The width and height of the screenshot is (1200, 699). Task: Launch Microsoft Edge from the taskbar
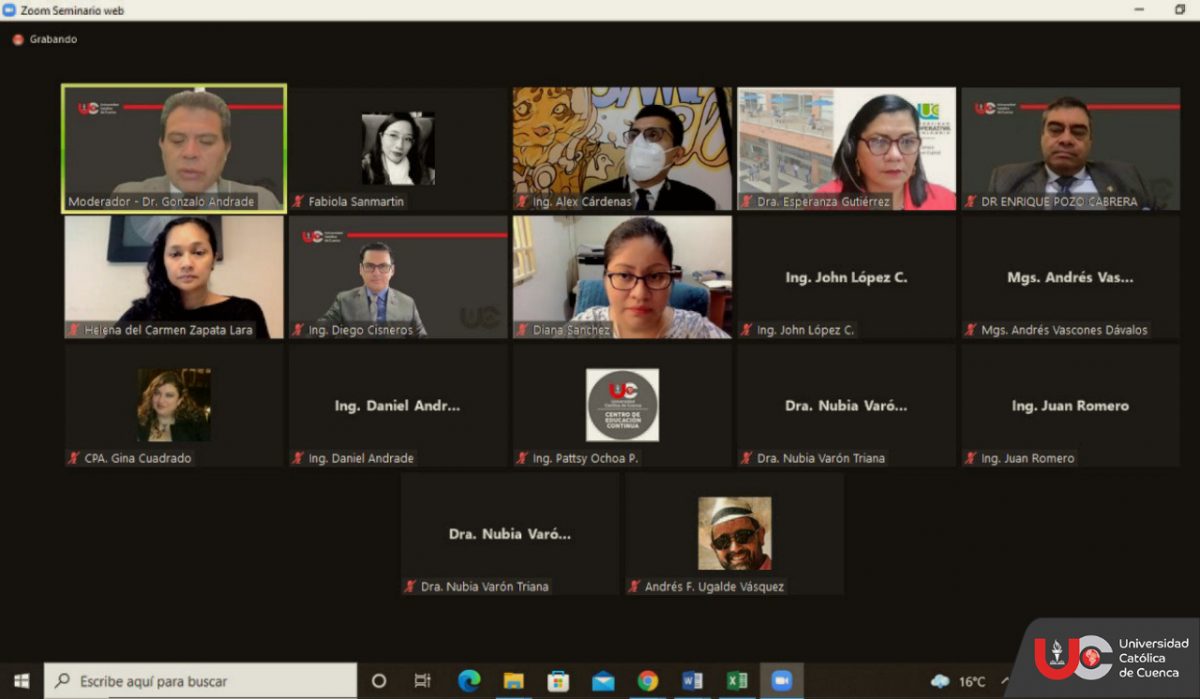(469, 681)
